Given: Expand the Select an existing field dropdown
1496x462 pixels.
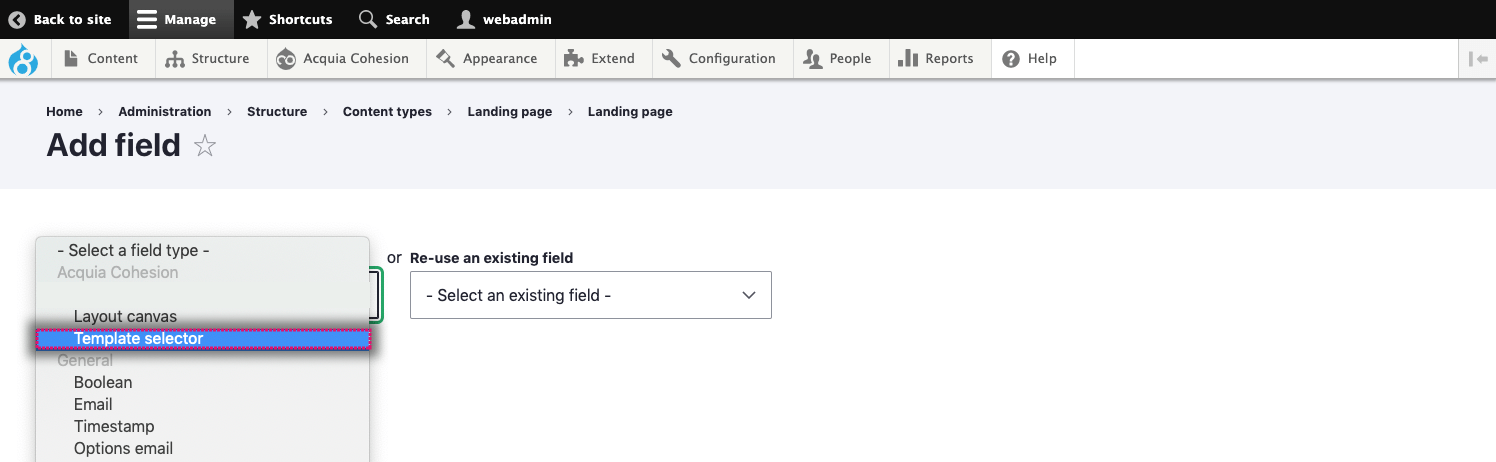Looking at the screenshot, I should click(591, 295).
